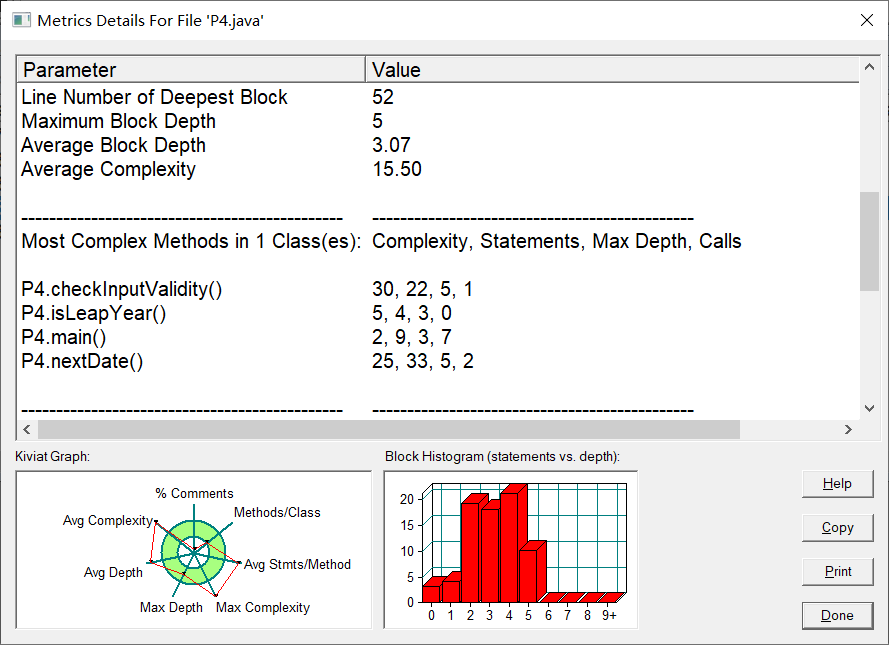This screenshot has height=645, width=889.
Task: Click the value '30, 22, 5, 1'
Action: tap(422, 289)
